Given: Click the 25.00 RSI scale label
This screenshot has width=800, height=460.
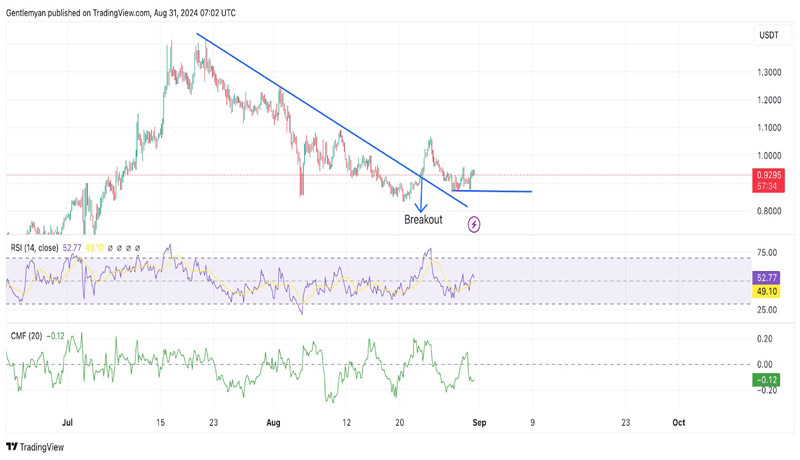Looking at the screenshot, I should pyautogui.click(x=767, y=310).
